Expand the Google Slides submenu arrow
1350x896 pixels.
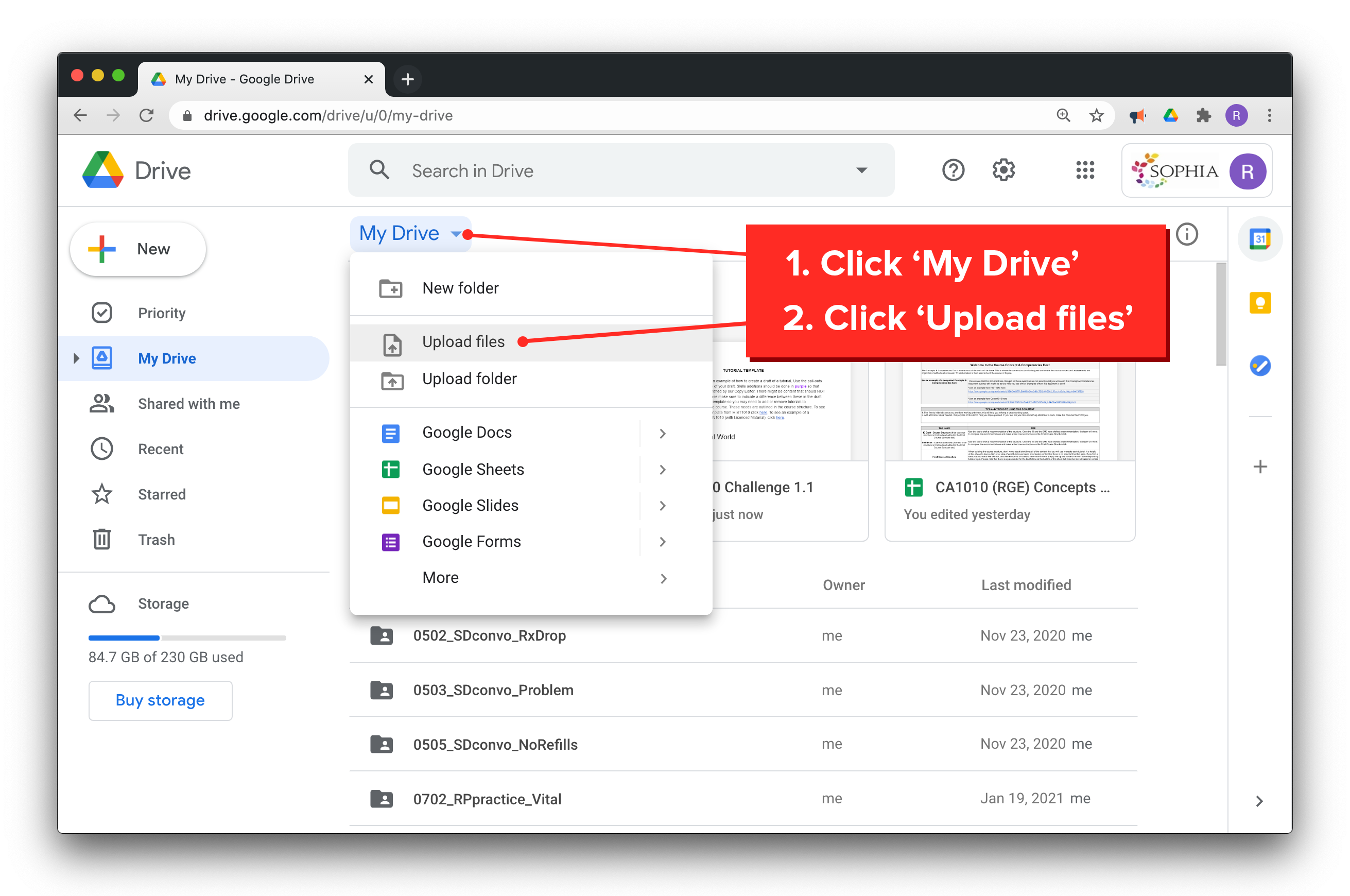[662, 506]
